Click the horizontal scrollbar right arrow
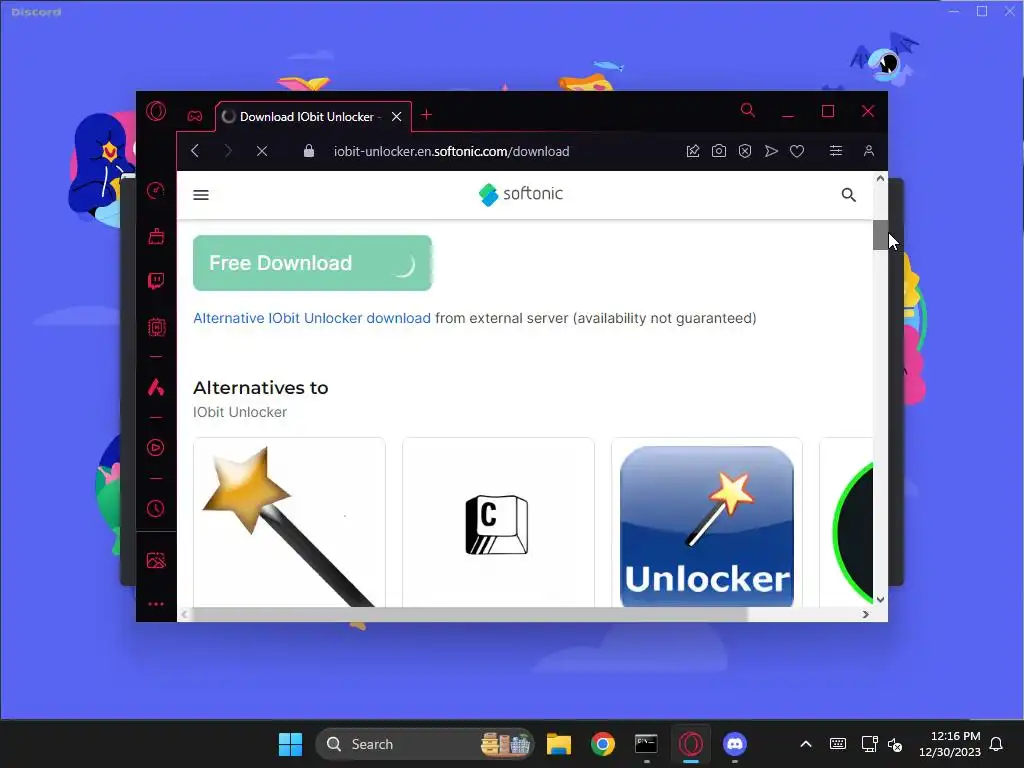Viewport: 1024px width, 768px height. coord(865,615)
